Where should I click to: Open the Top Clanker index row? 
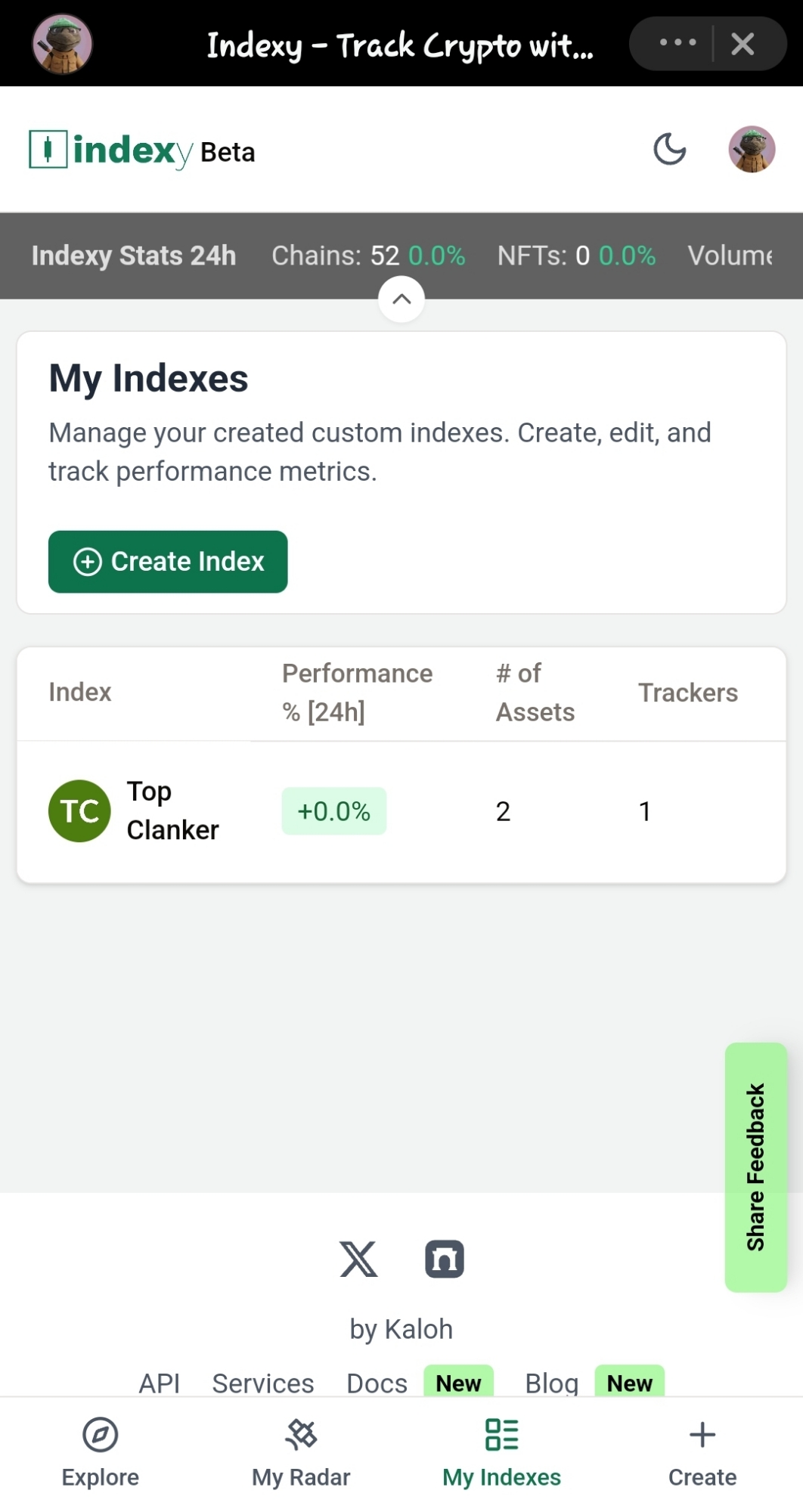tap(401, 811)
